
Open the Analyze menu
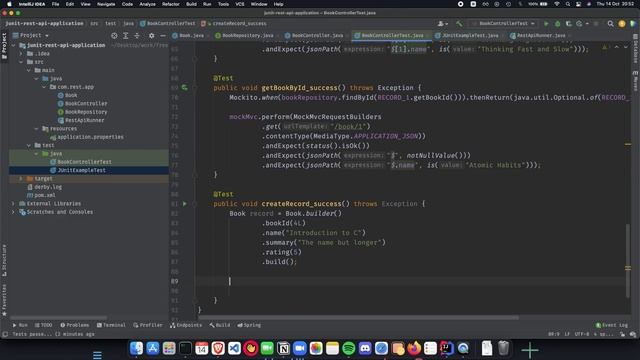click(x=147, y=4)
